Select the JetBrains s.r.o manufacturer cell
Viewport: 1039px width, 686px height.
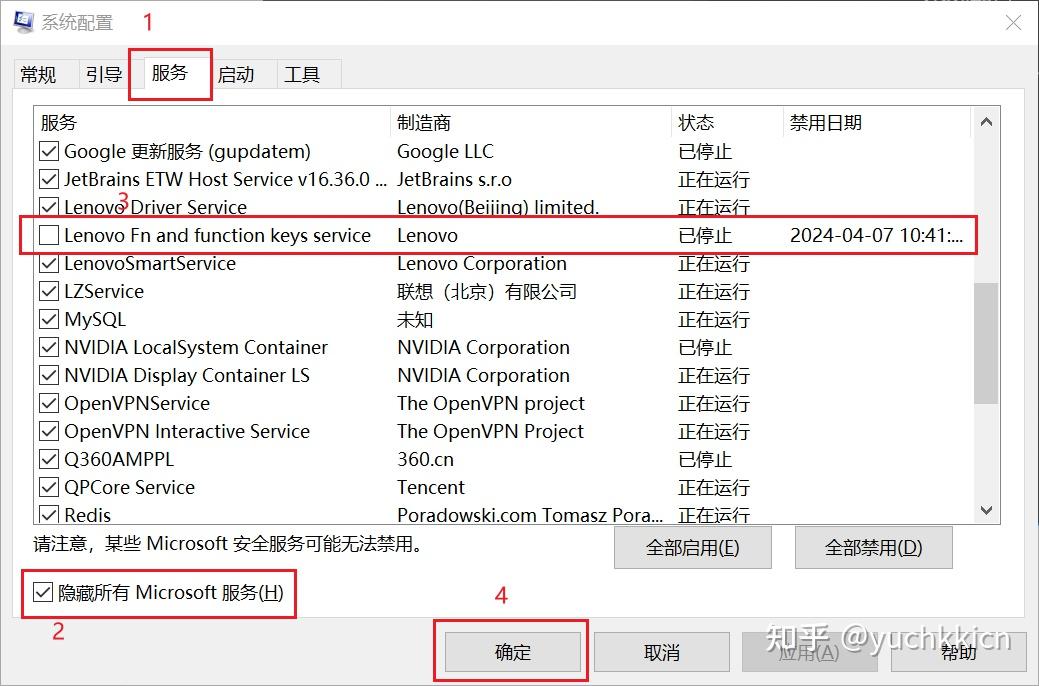click(455, 180)
